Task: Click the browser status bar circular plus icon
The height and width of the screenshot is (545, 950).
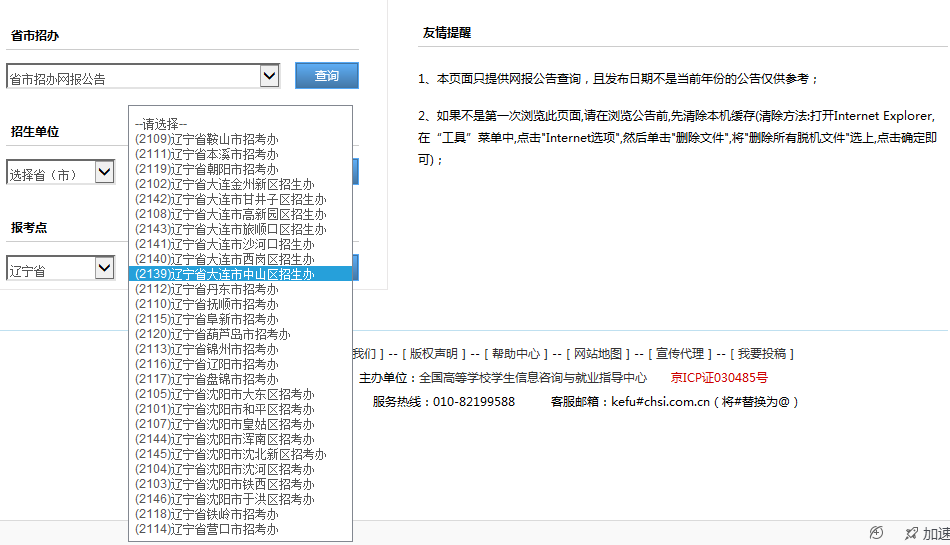Action: 877,533
